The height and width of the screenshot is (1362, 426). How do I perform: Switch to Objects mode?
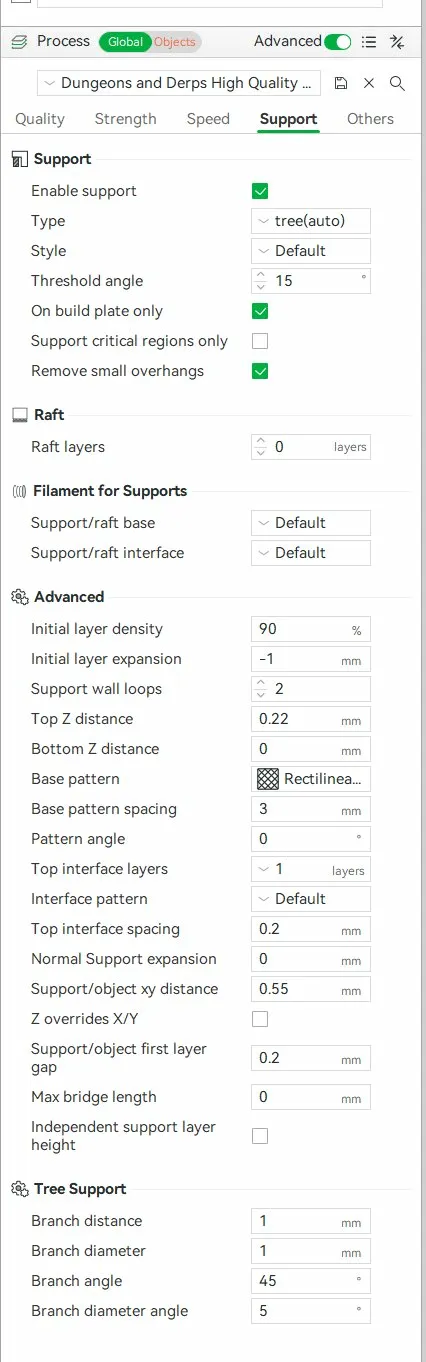[x=175, y=42]
